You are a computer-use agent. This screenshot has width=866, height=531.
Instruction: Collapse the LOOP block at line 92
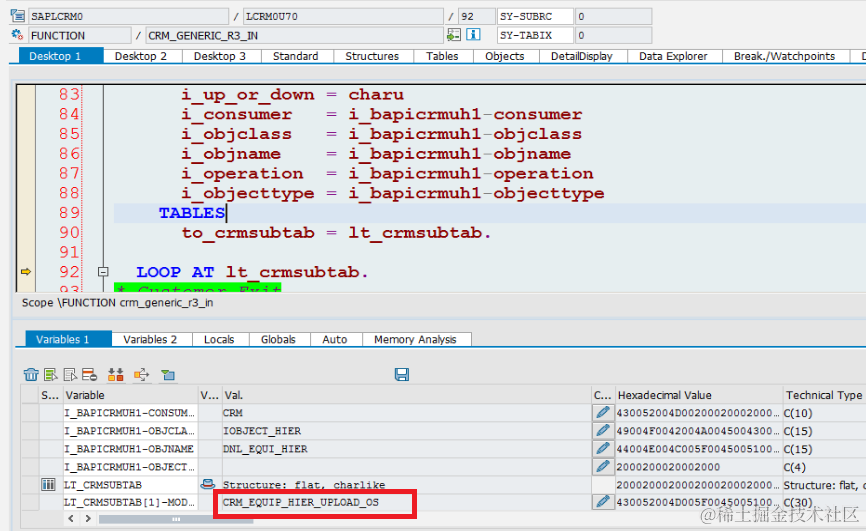click(x=103, y=272)
